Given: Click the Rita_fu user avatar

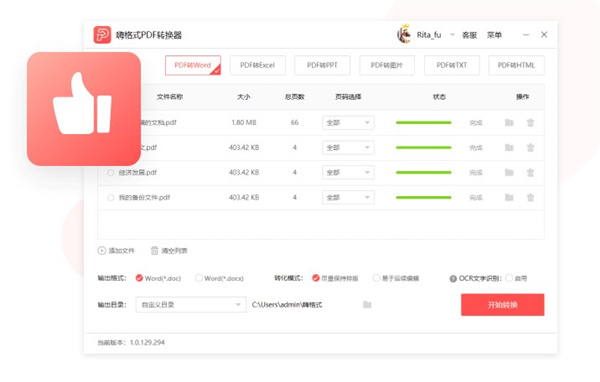Looking at the screenshot, I should [404, 34].
